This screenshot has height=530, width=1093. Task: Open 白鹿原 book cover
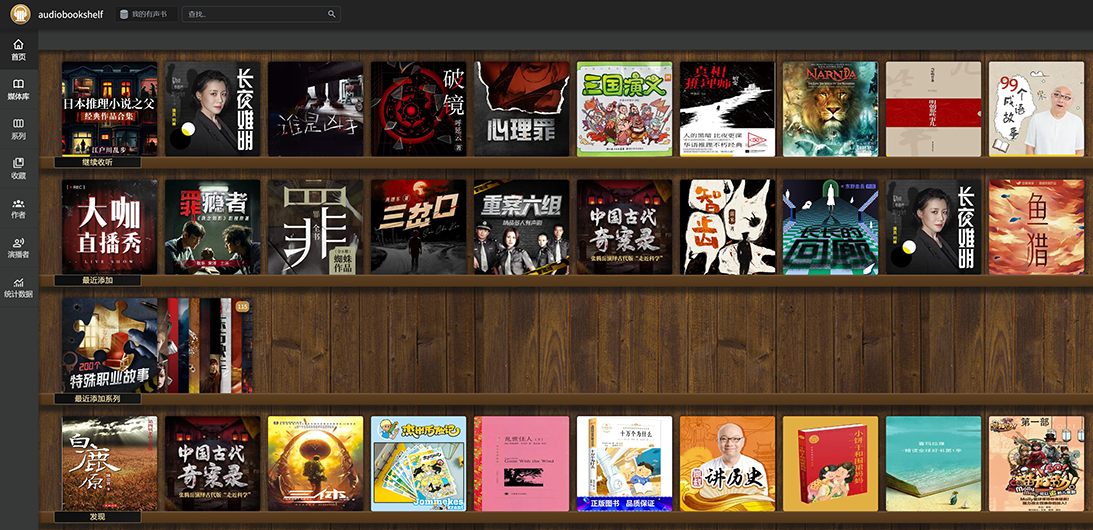pos(109,464)
